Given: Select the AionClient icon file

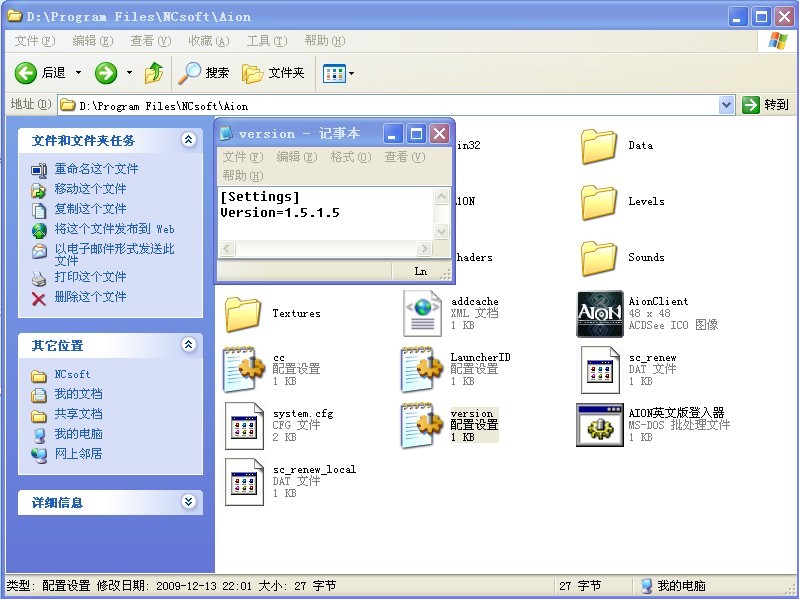Looking at the screenshot, I should [x=600, y=314].
